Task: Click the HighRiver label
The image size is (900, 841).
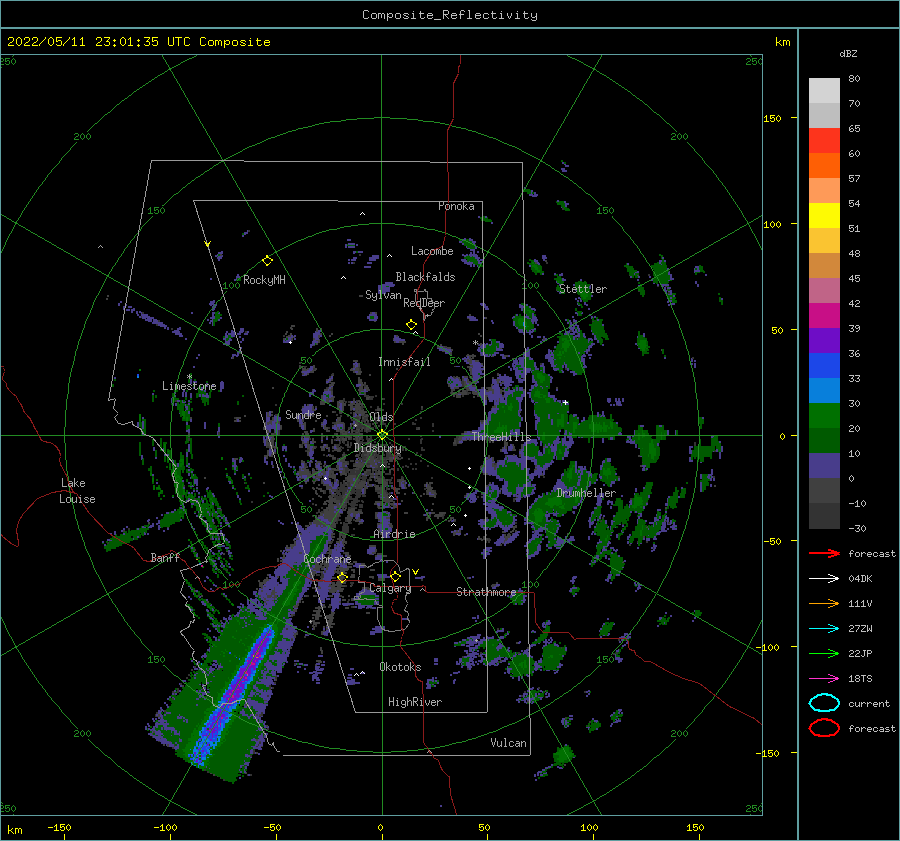Action: pyautogui.click(x=415, y=702)
